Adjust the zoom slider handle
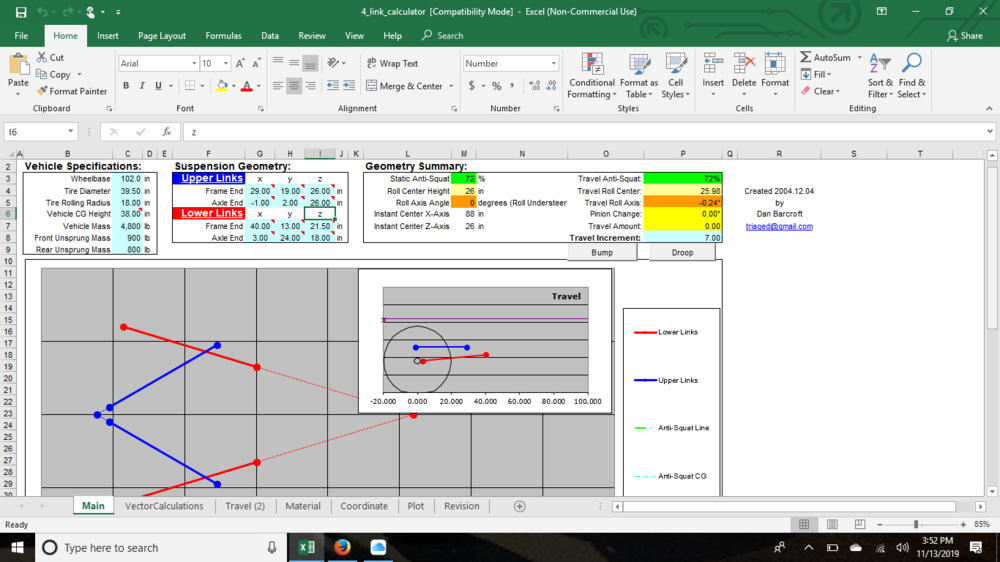 tap(916, 524)
